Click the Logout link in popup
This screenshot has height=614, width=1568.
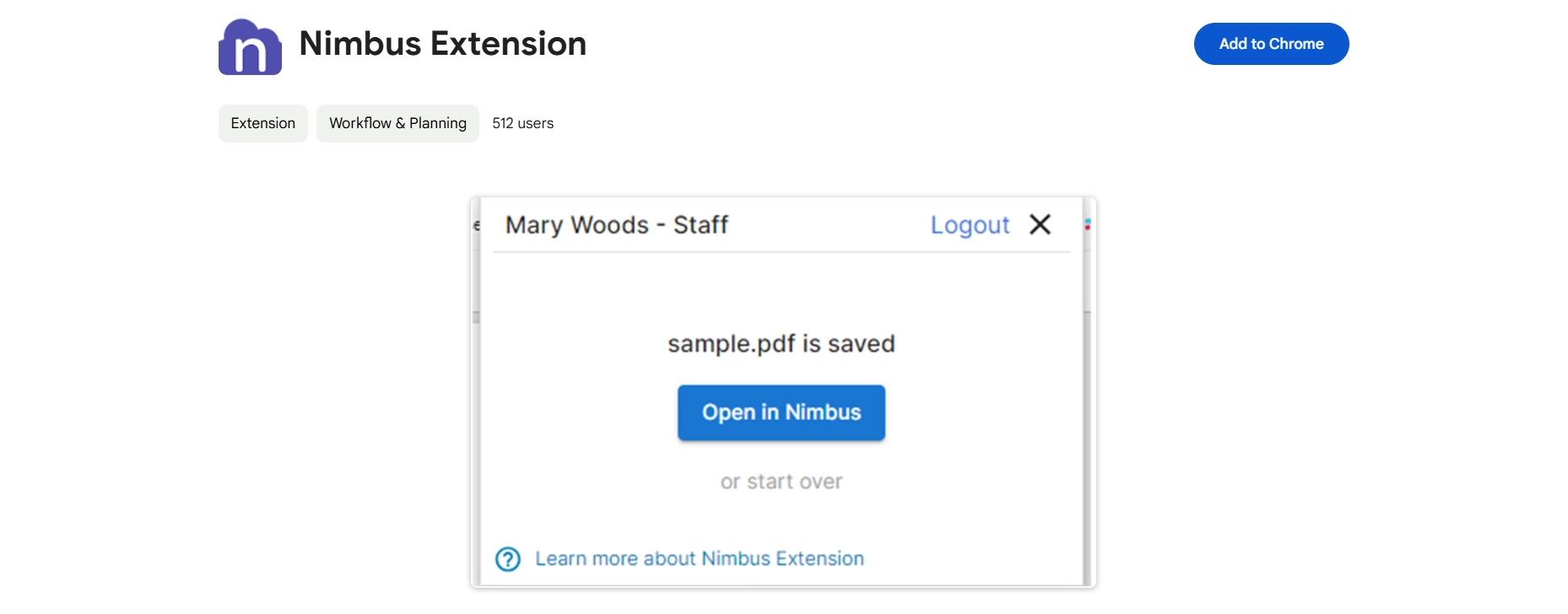click(970, 224)
